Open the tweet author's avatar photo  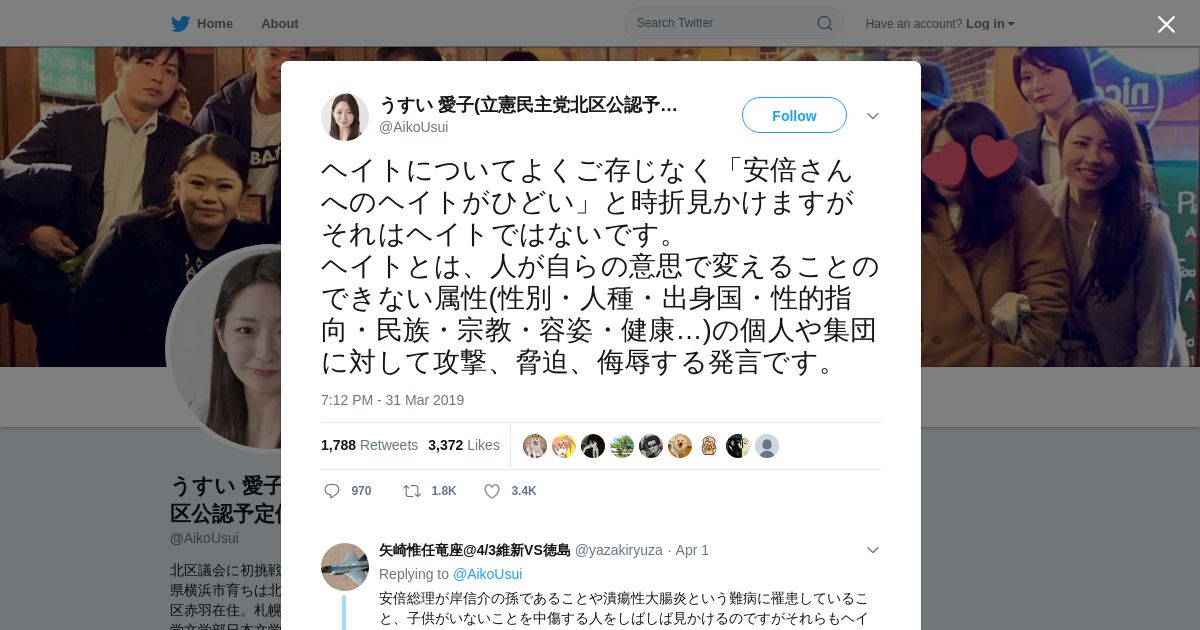click(345, 116)
